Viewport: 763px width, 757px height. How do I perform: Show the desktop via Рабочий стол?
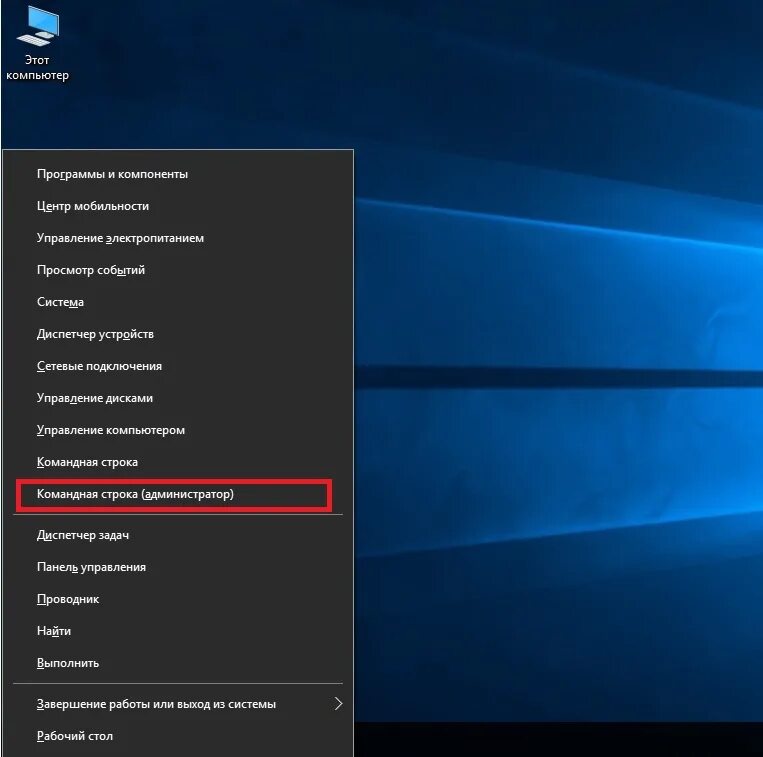click(x=178, y=736)
